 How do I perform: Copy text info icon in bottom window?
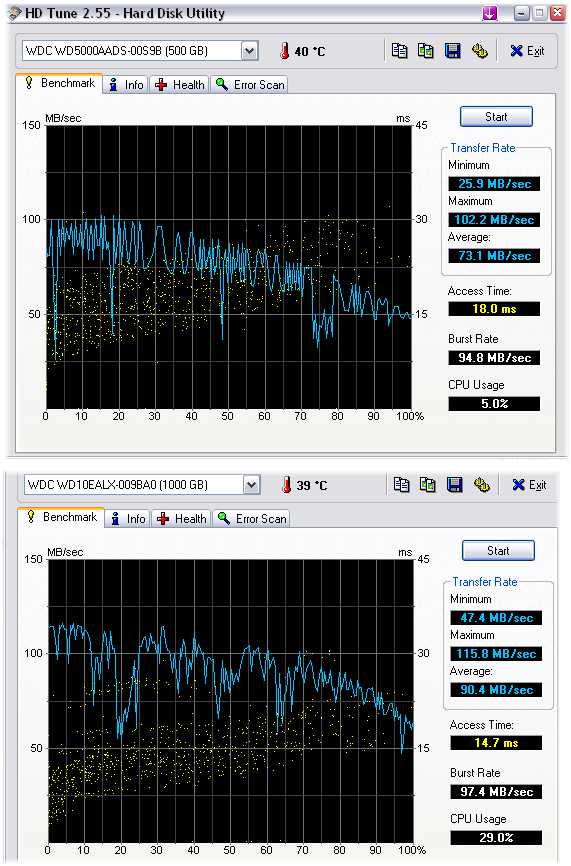pos(401,485)
